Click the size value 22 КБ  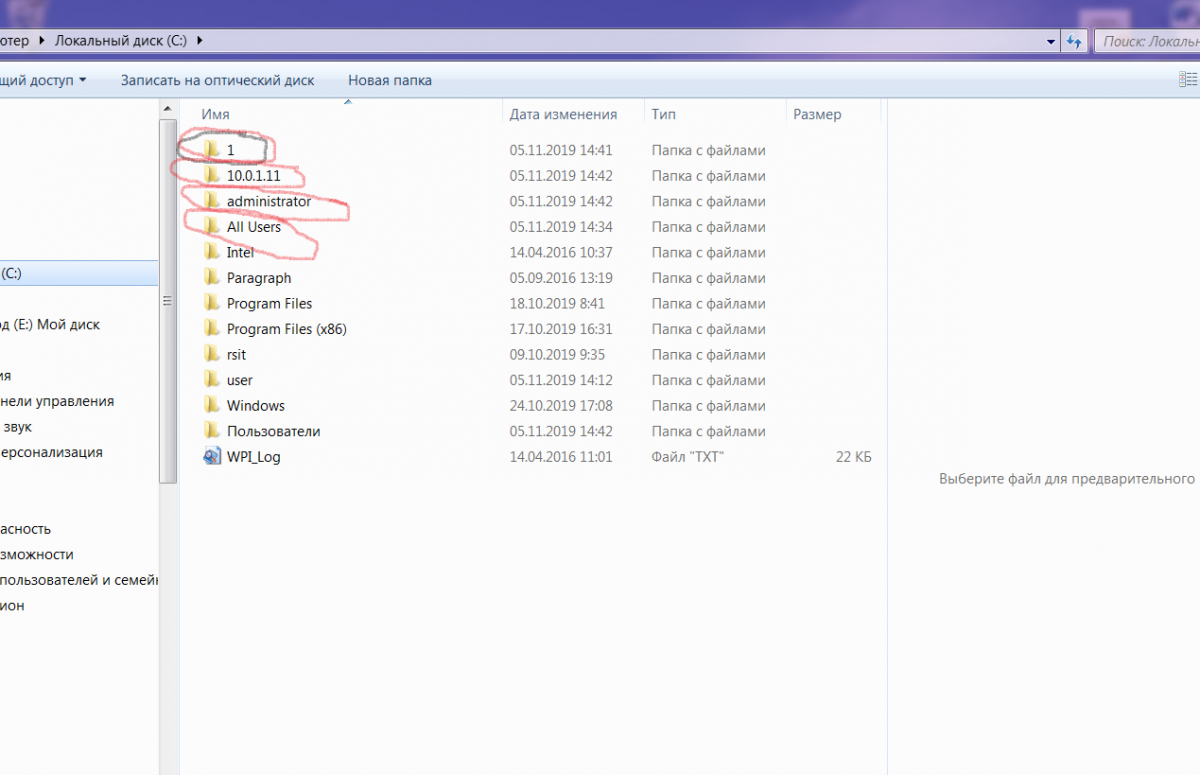click(x=854, y=457)
